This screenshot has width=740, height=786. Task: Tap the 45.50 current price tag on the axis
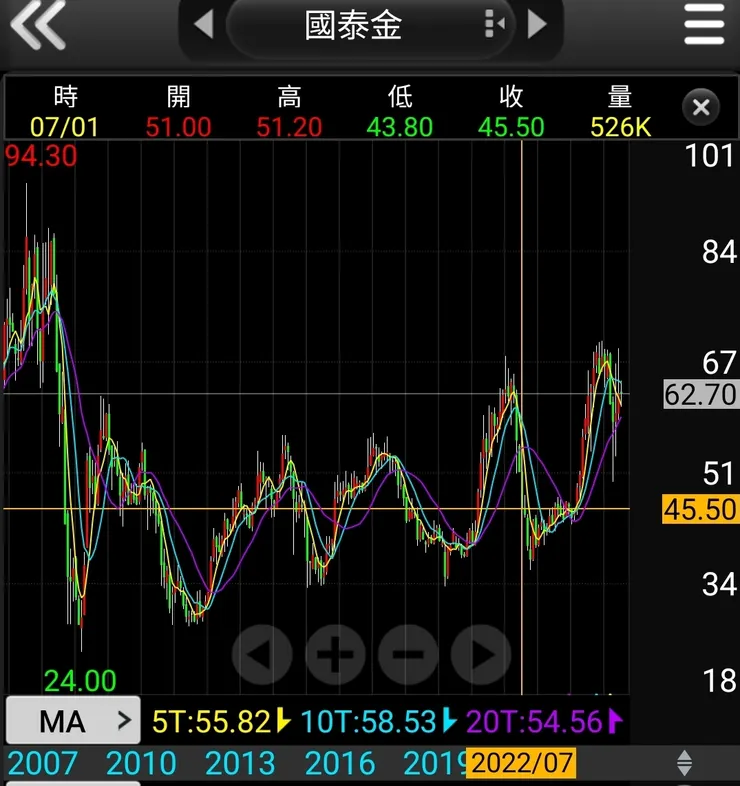(700, 509)
